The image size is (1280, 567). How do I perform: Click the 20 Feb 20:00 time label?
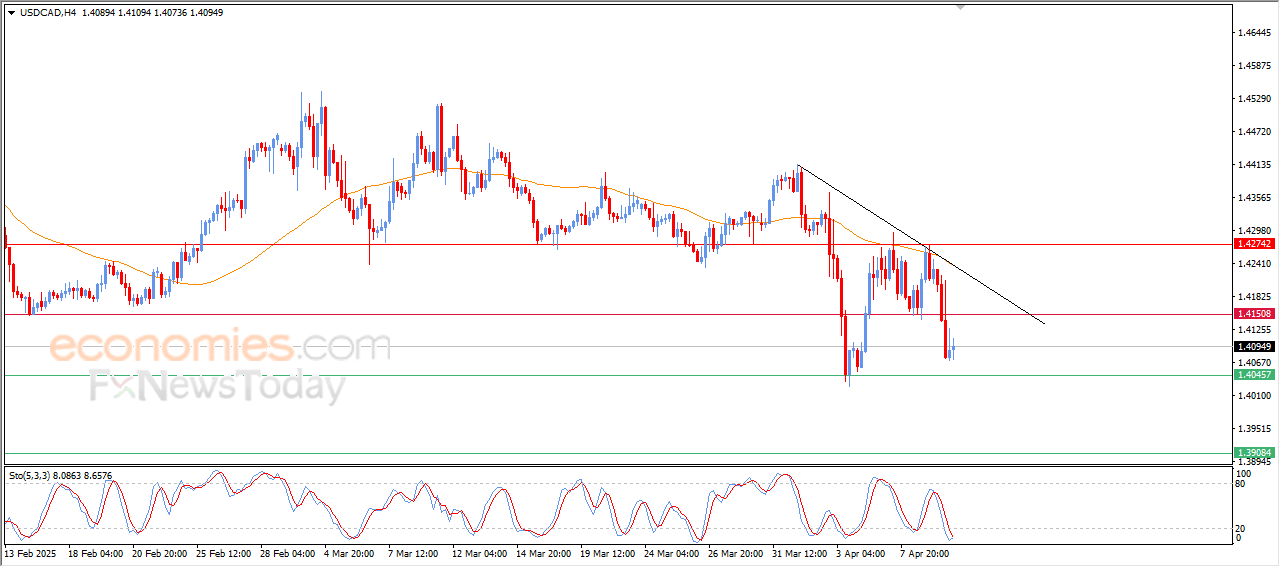point(159,552)
